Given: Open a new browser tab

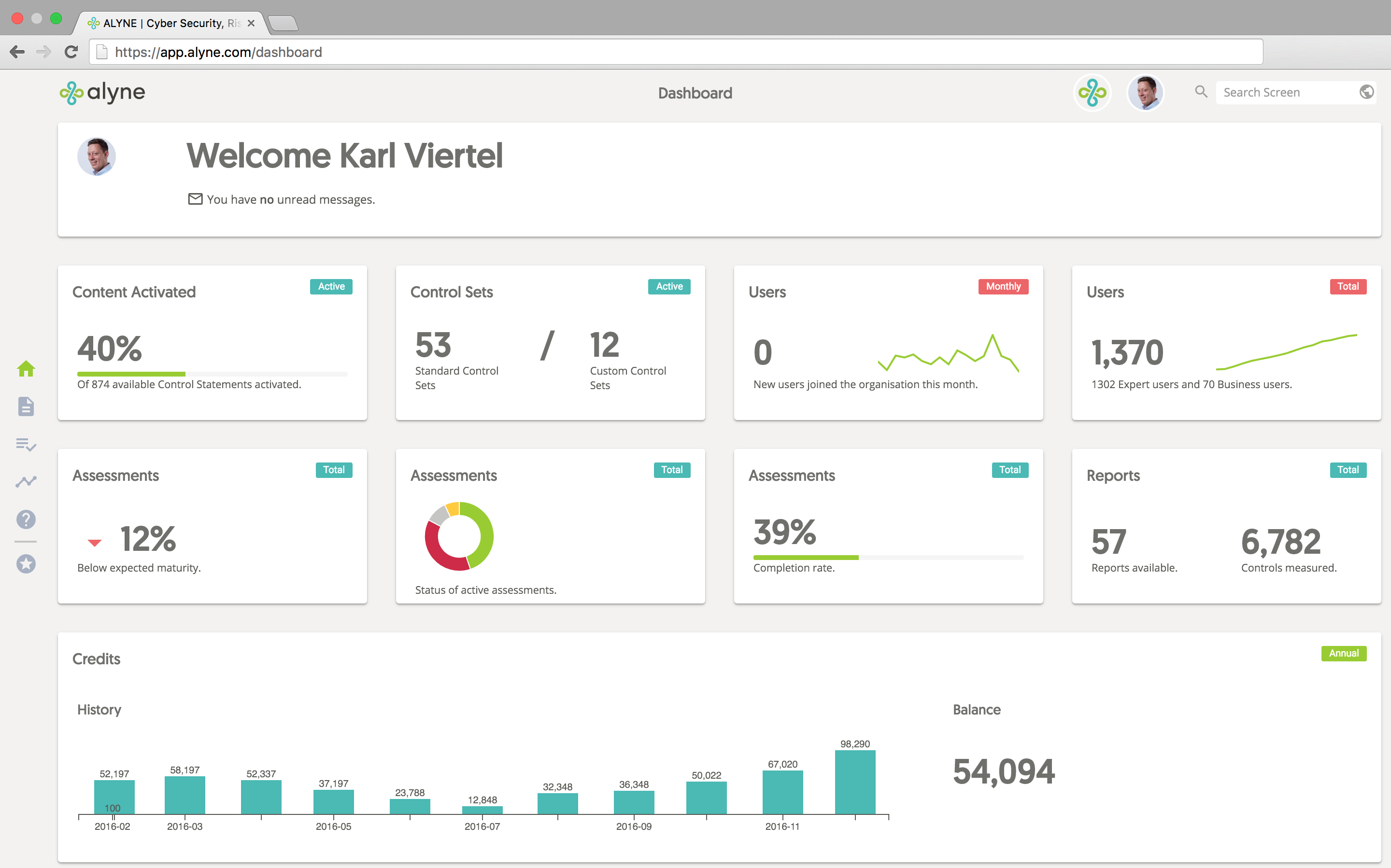Looking at the screenshot, I should pos(283,23).
